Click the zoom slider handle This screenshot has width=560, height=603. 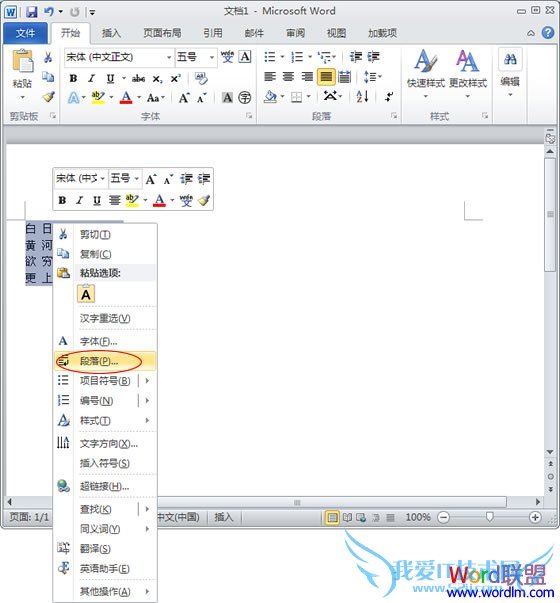pos(489,517)
